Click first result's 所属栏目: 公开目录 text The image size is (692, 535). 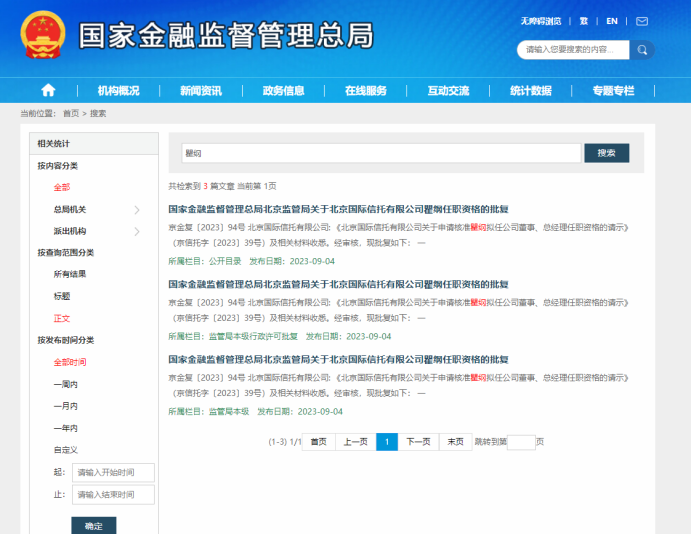pos(205,261)
